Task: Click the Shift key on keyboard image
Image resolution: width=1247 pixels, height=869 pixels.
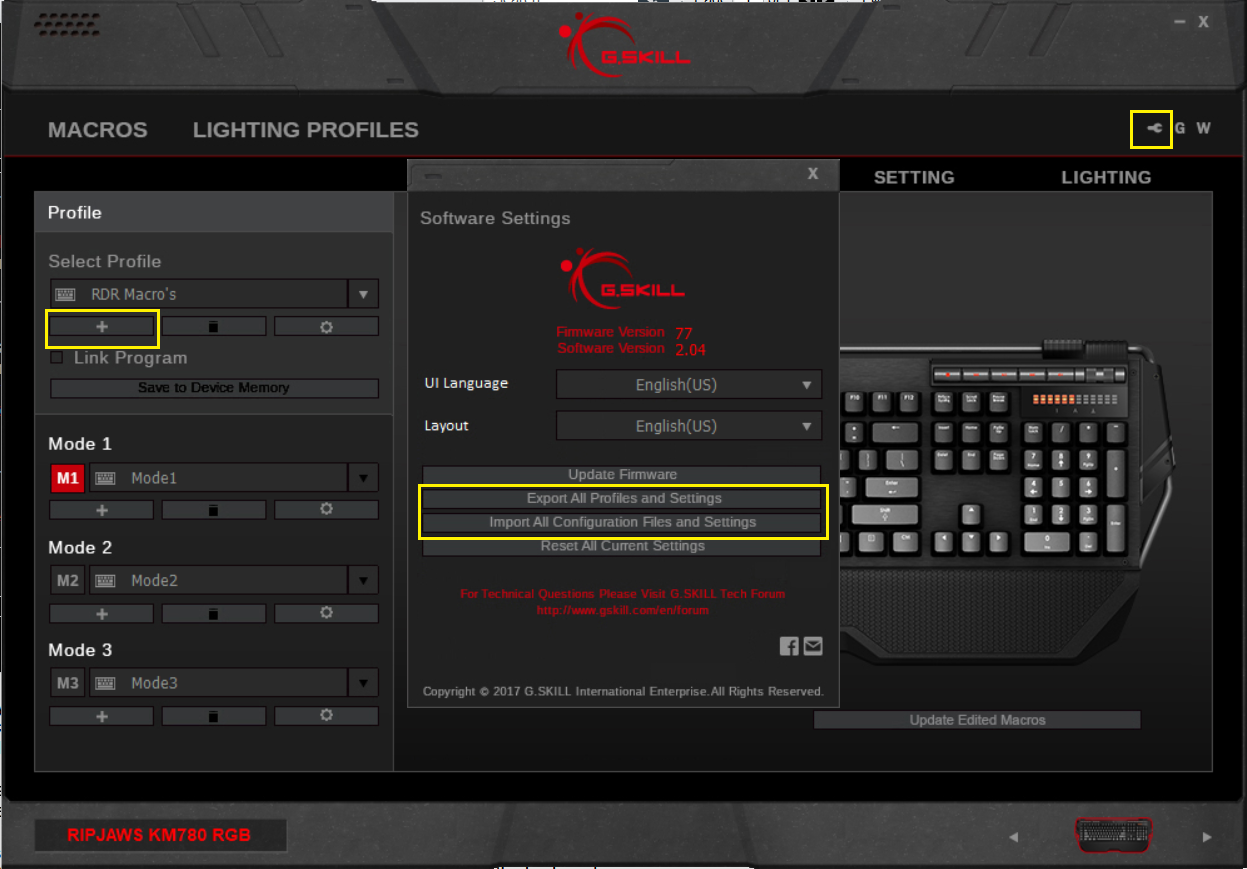Action: click(x=884, y=514)
